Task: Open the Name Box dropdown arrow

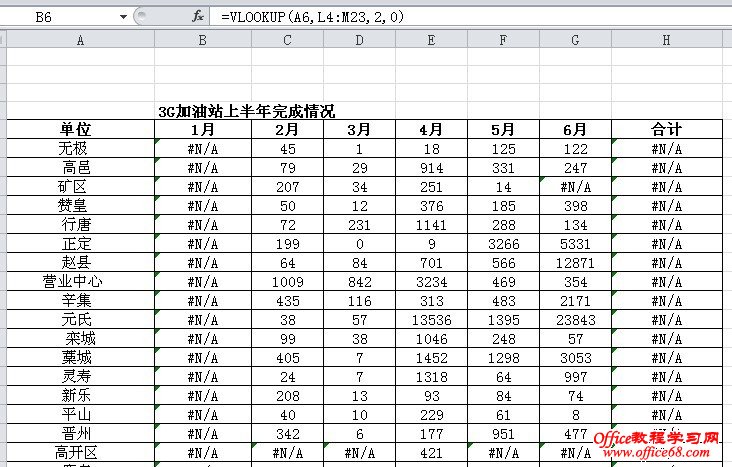Action: pos(123,17)
